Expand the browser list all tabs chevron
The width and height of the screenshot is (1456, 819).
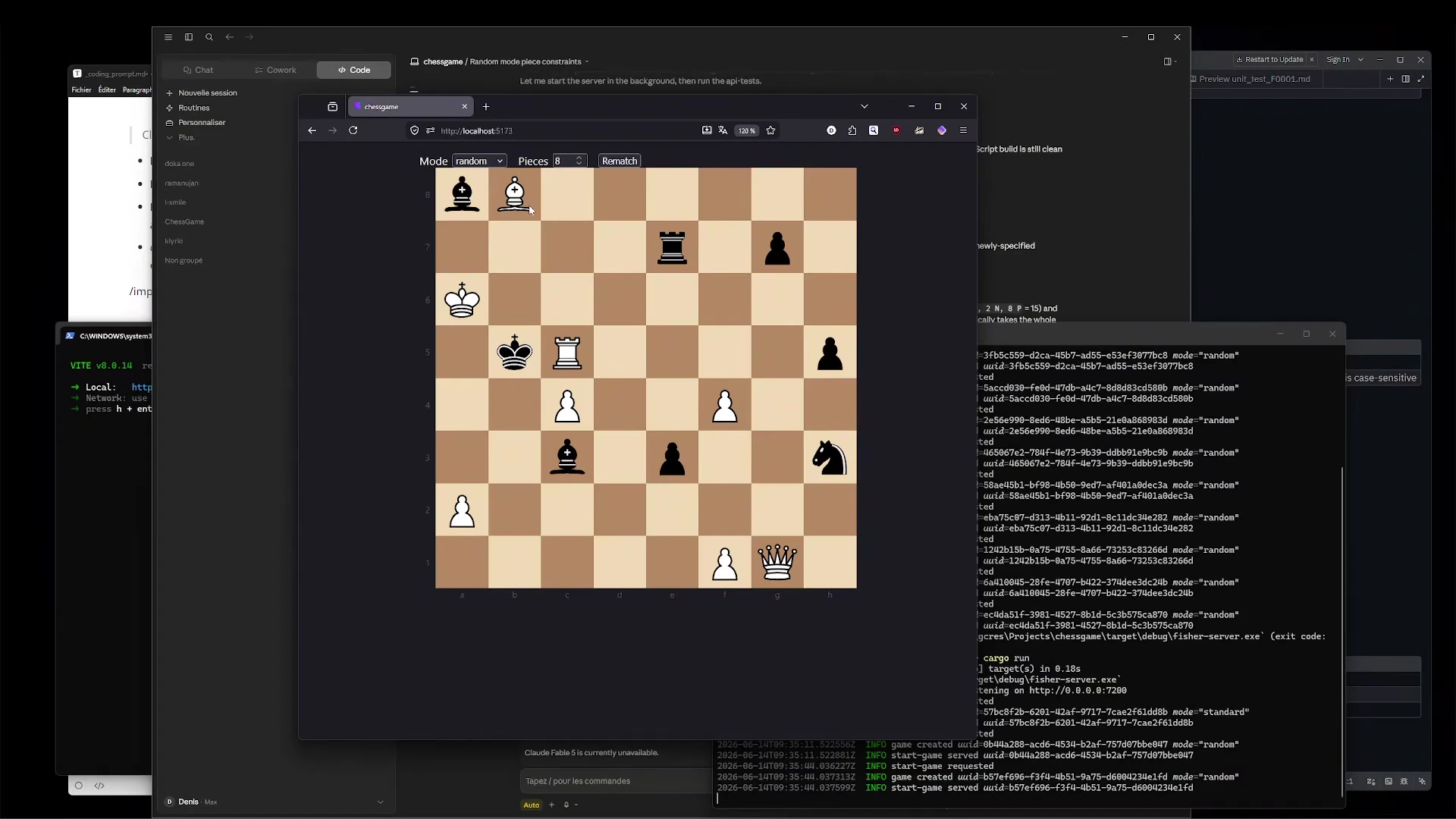(x=864, y=107)
